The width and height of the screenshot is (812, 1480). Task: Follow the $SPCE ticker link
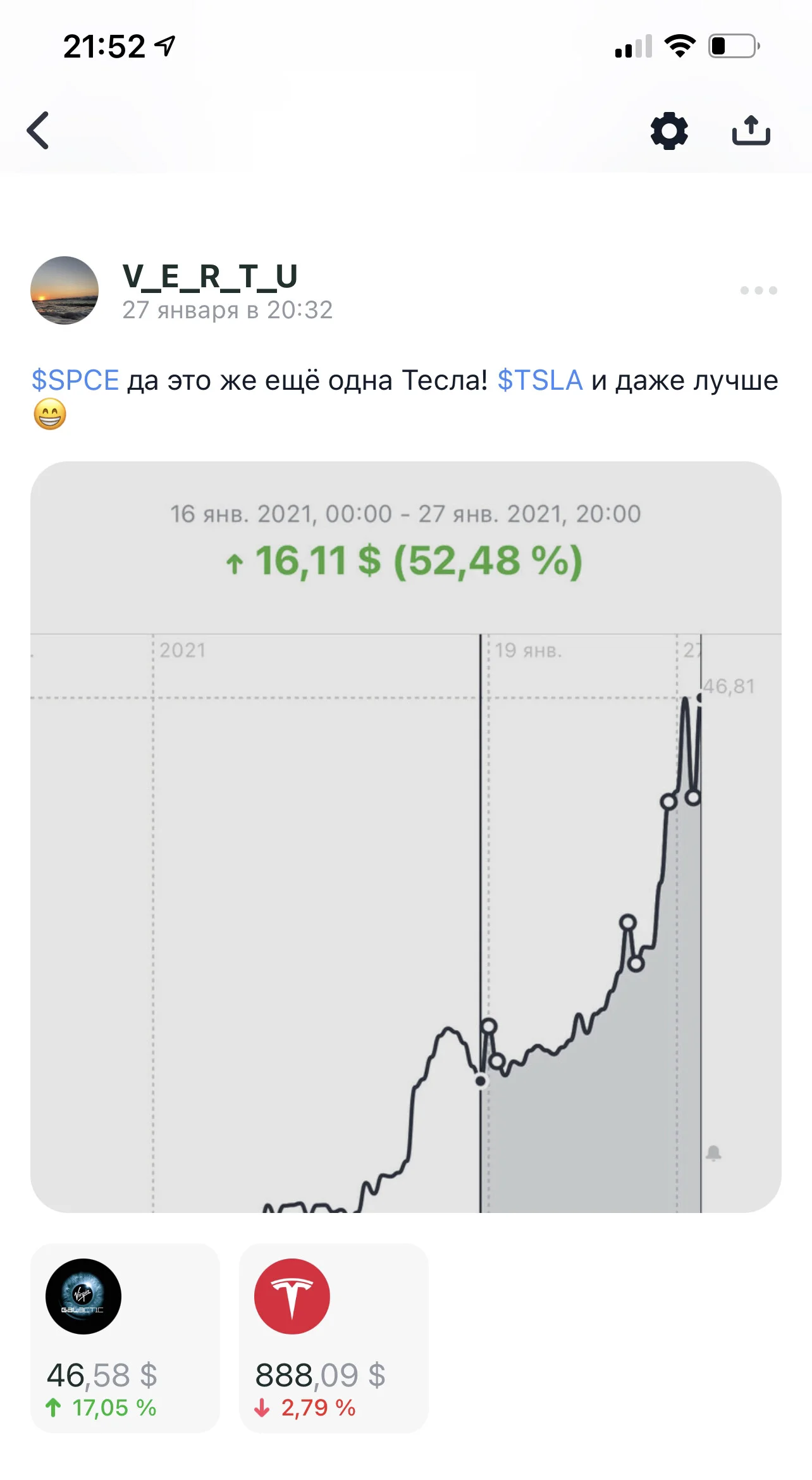pos(75,380)
